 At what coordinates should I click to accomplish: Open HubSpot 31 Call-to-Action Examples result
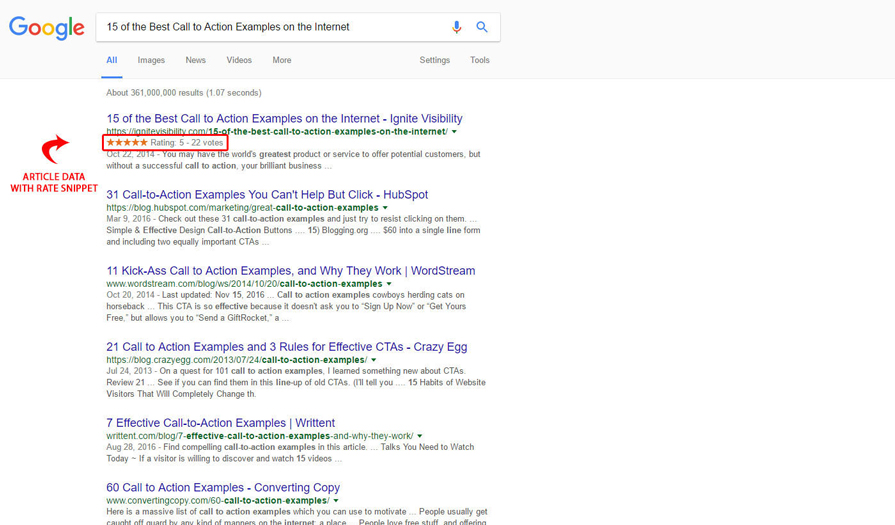(267, 194)
